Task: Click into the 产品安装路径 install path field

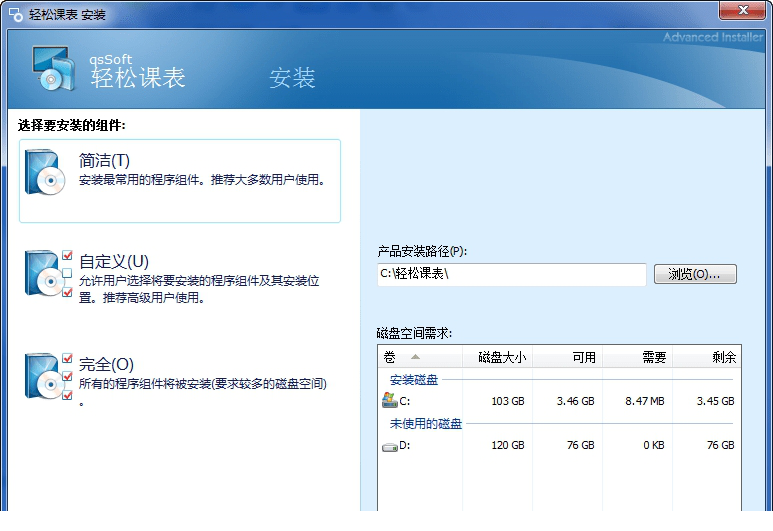Action: tap(511, 274)
